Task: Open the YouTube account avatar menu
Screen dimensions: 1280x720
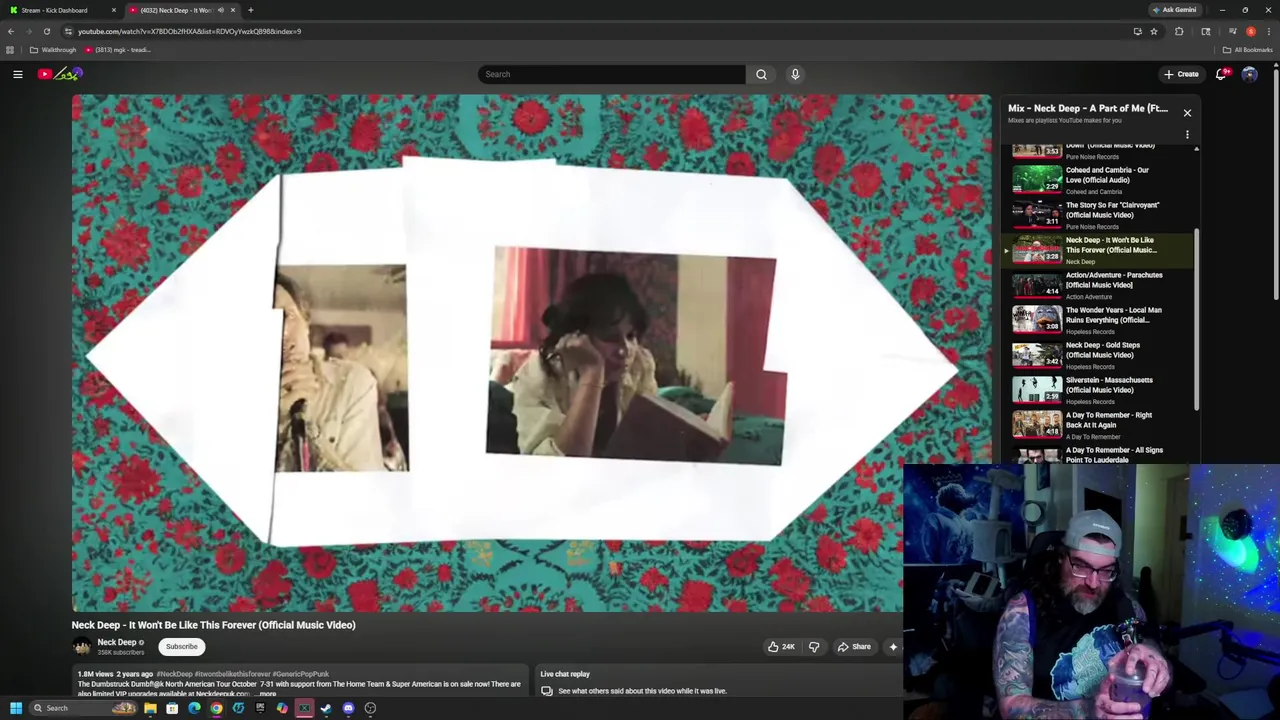Action: pyautogui.click(x=1249, y=74)
